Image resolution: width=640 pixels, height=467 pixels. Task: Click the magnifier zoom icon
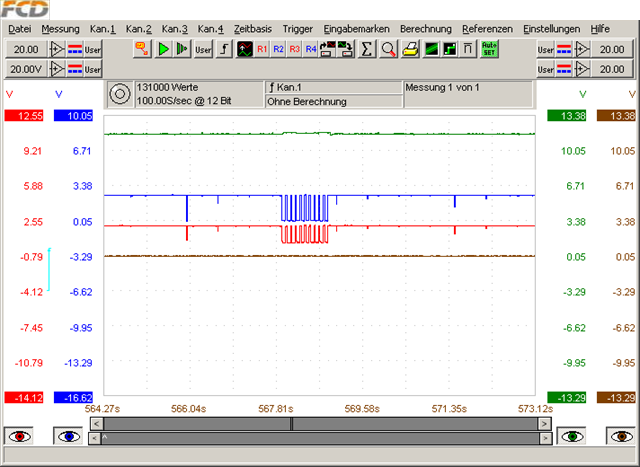coord(389,48)
